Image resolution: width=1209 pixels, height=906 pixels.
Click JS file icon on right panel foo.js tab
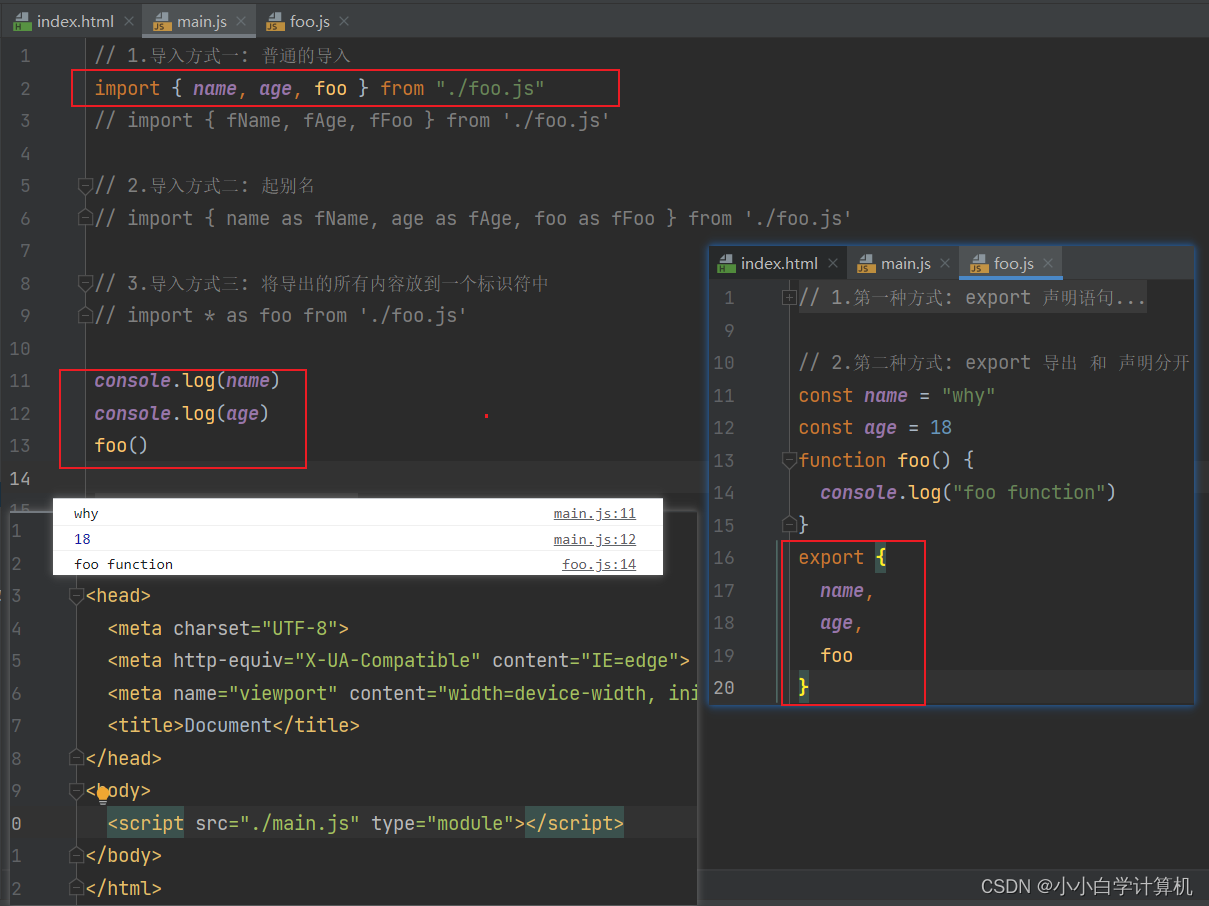977,264
